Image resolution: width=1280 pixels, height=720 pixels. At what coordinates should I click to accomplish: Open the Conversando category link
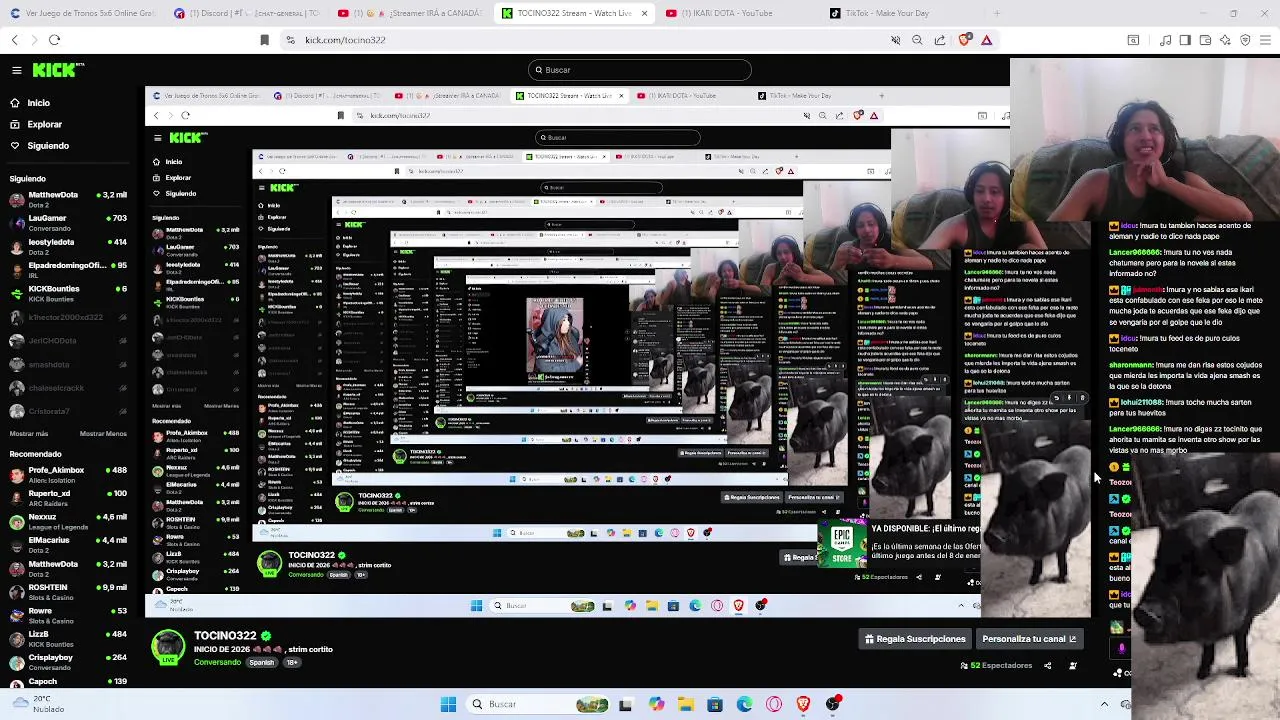pyautogui.click(x=217, y=662)
